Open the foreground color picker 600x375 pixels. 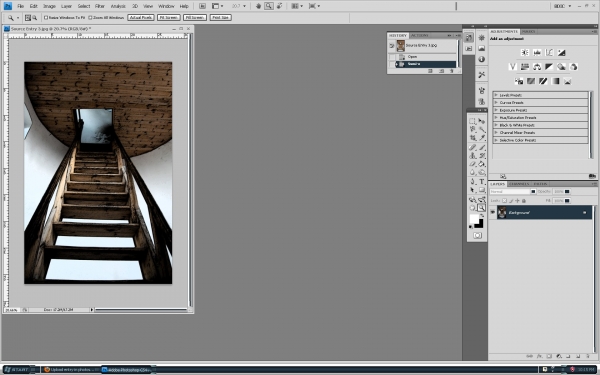[x=474, y=219]
